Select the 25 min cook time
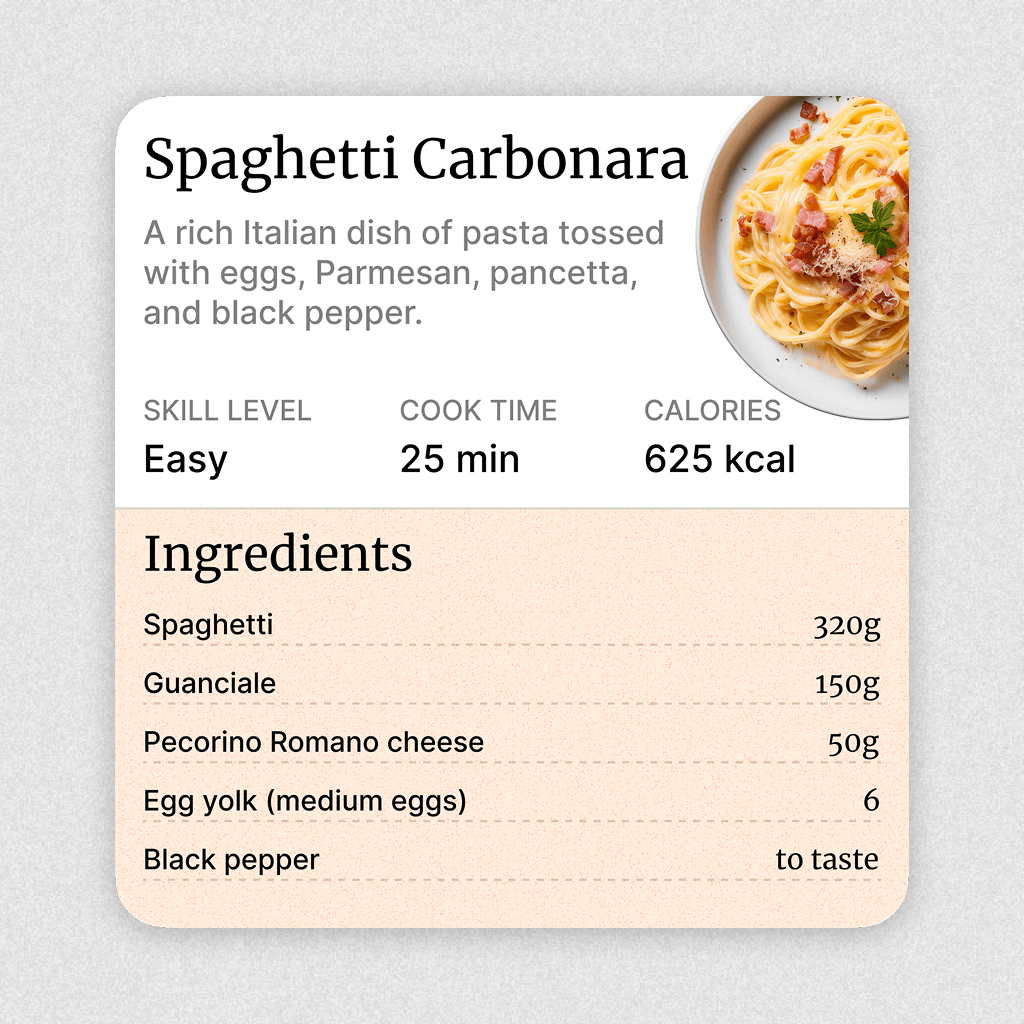Image resolution: width=1024 pixels, height=1024 pixels. (460, 460)
